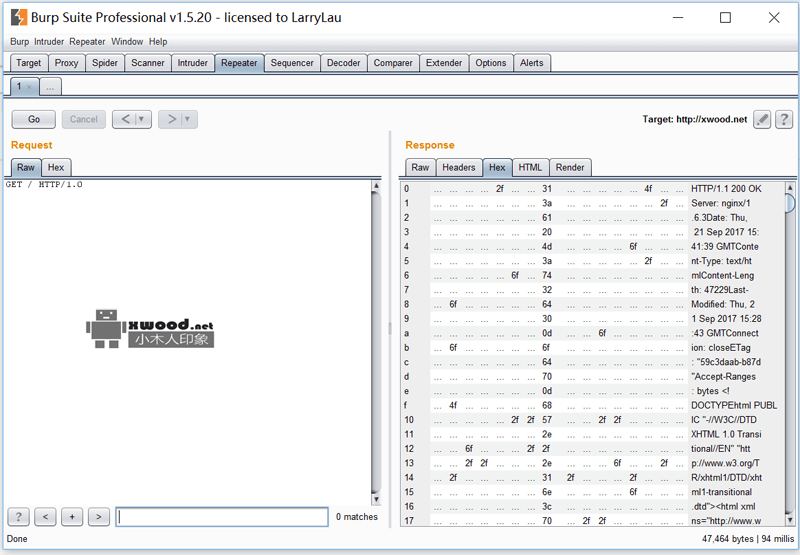Image resolution: width=800 pixels, height=555 pixels.
Task: Select hex row 1 text Server: nginx/1
Action: tap(720, 203)
